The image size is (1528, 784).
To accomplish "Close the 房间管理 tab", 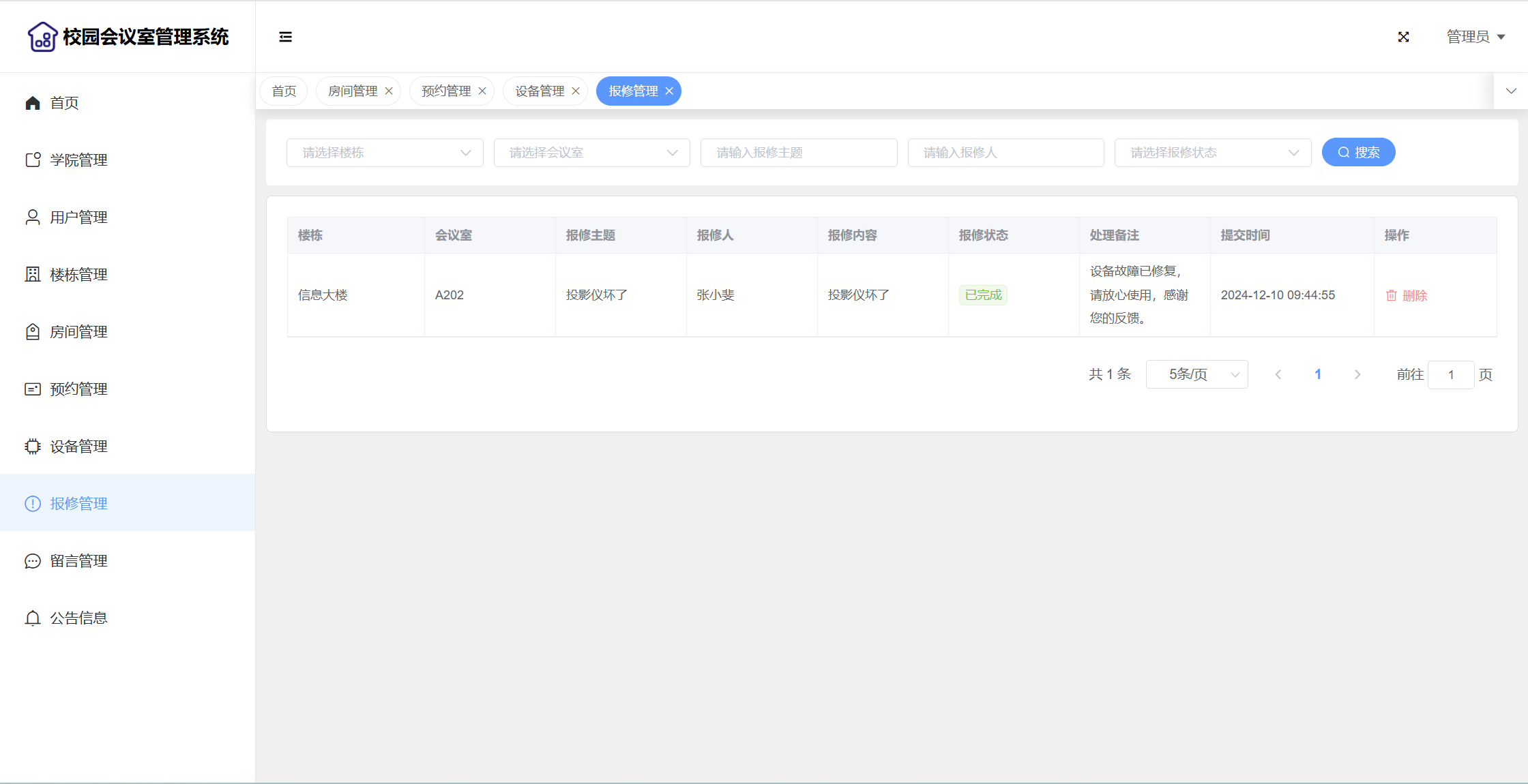I will (x=389, y=91).
